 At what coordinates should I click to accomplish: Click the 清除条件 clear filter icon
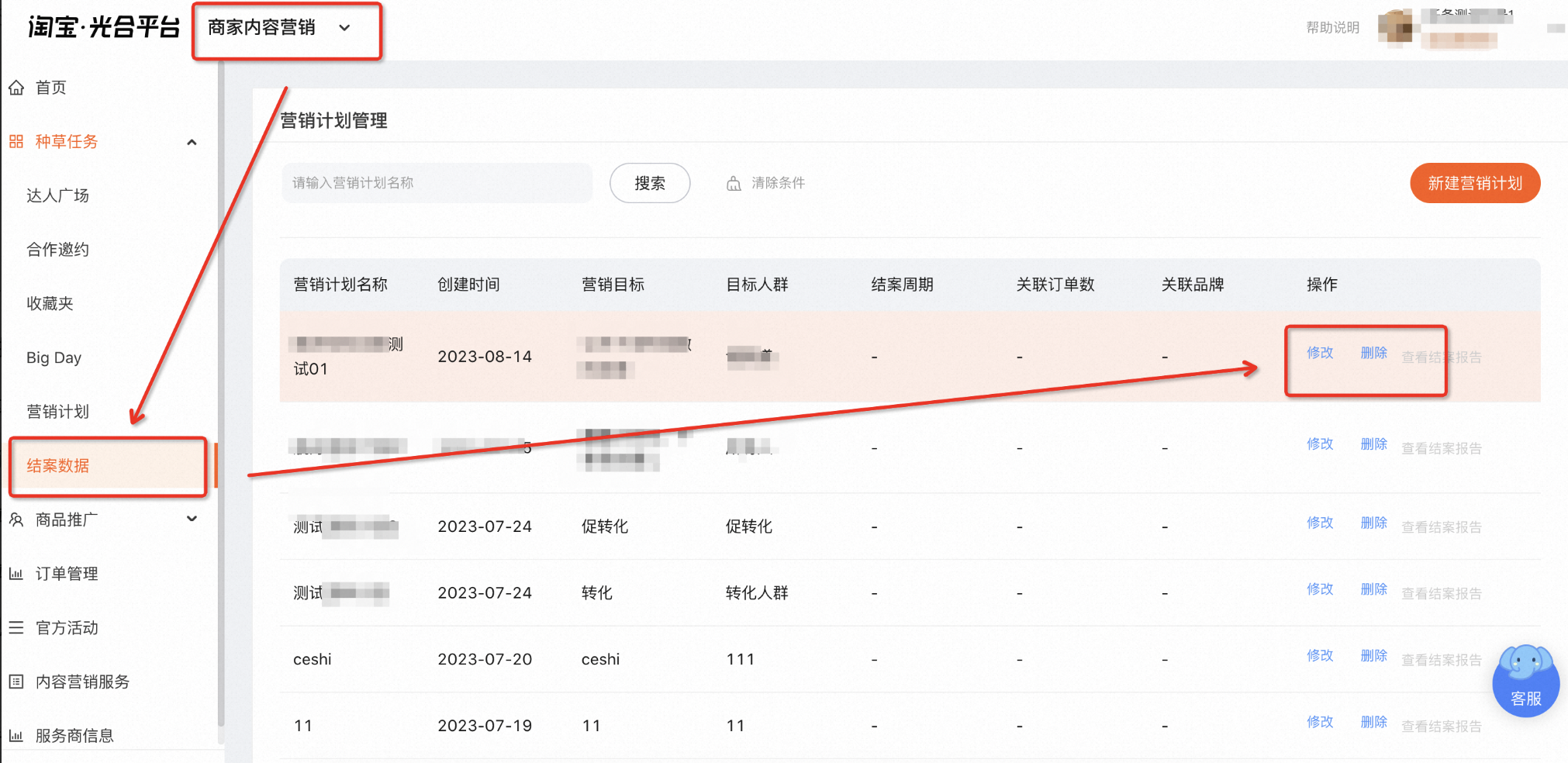(x=734, y=184)
